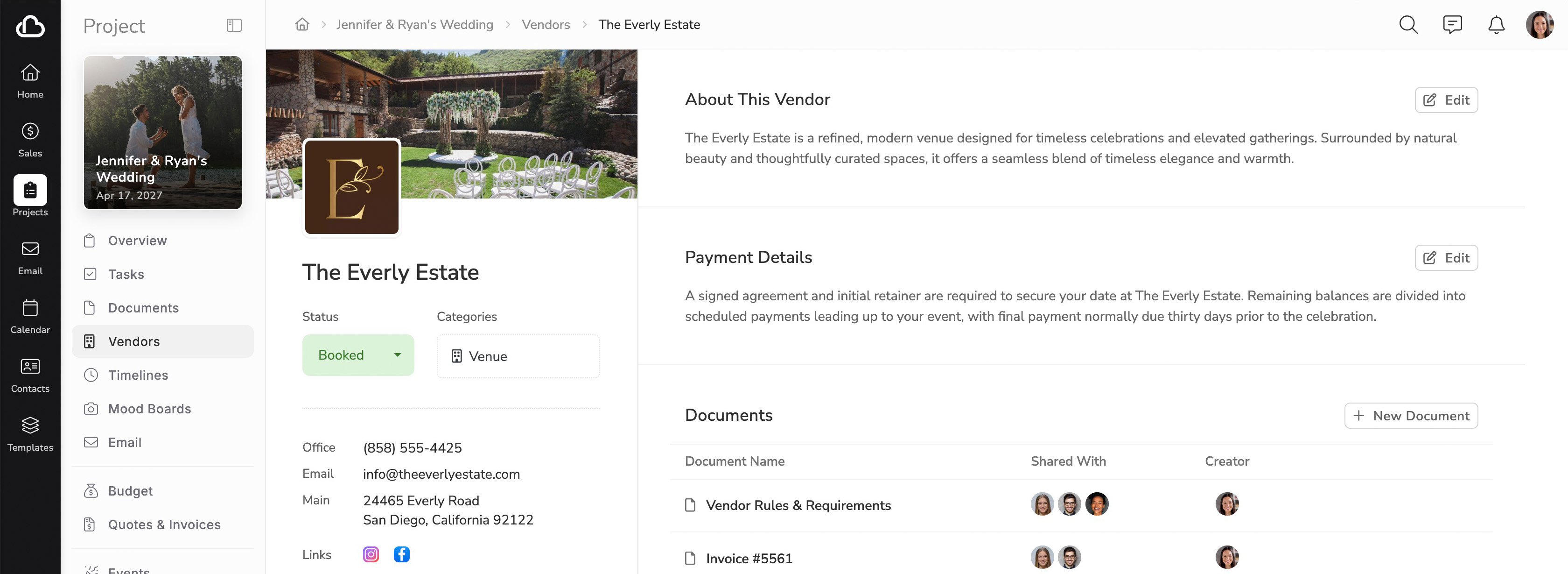Click New Document button

1410,416
